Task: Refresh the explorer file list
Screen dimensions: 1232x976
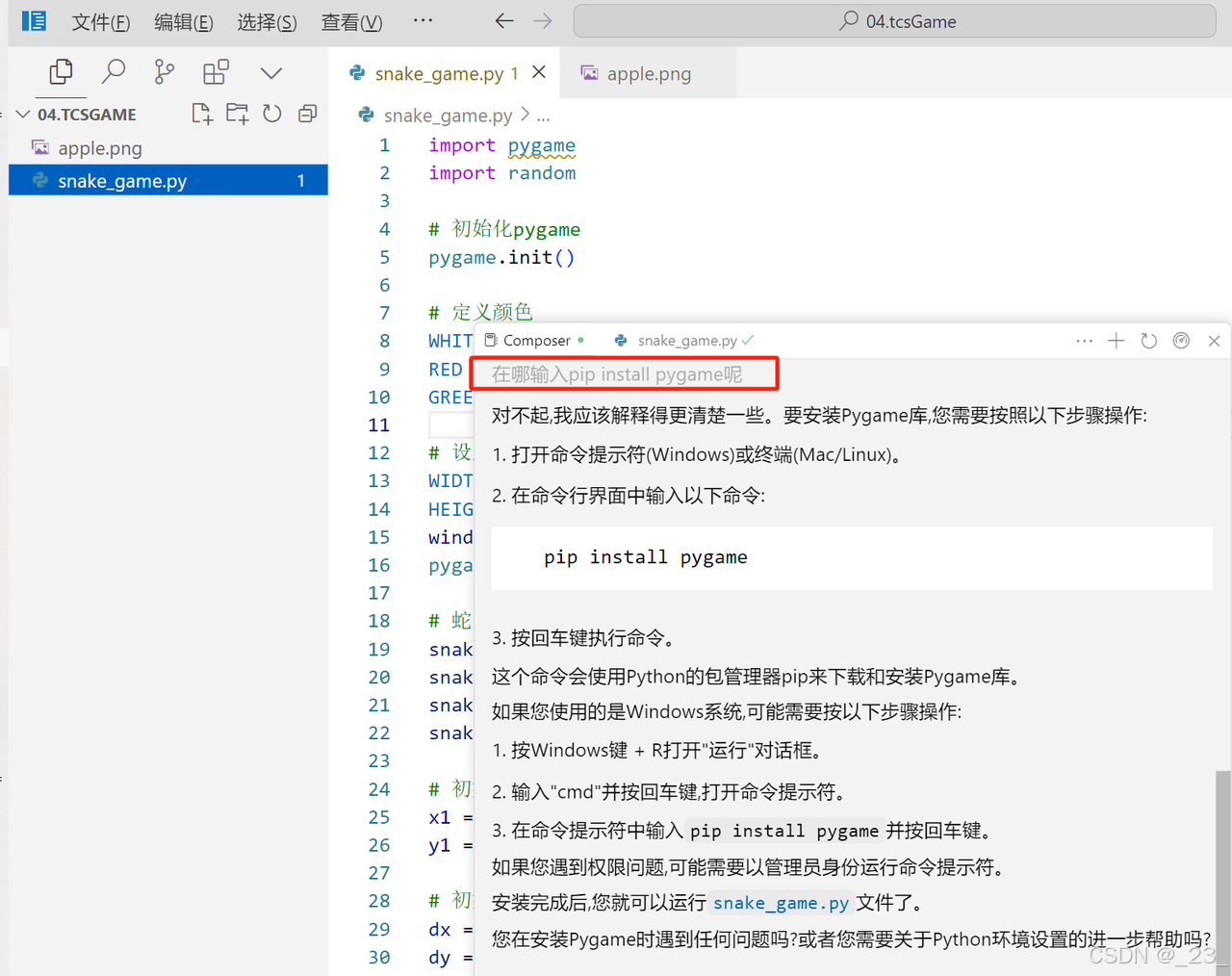Action: pyautogui.click(x=272, y=114)
